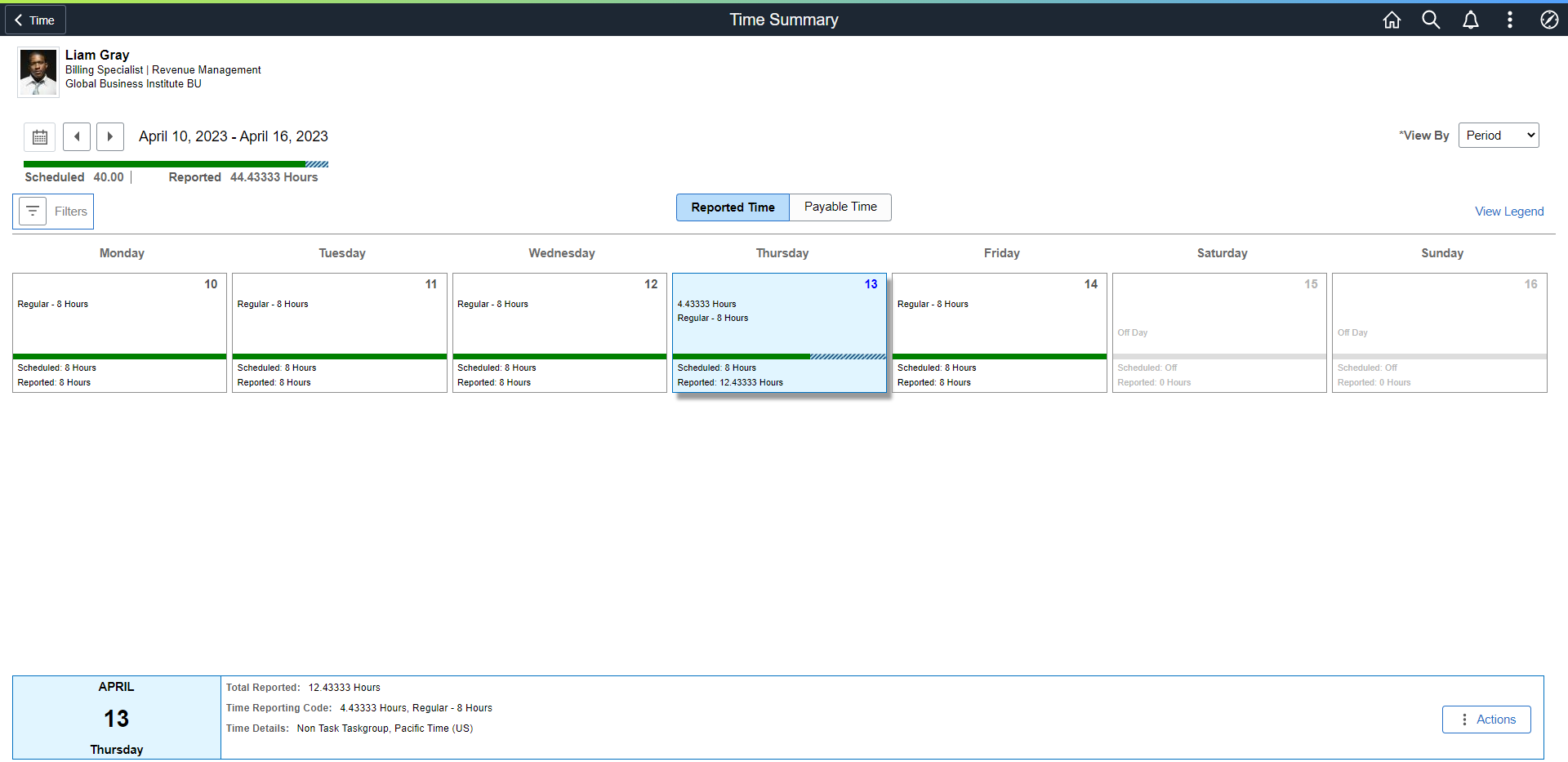Select the Friday 14 day tile
Viewport: 1568px width, 762px height.
click(x=1000, y=332)
